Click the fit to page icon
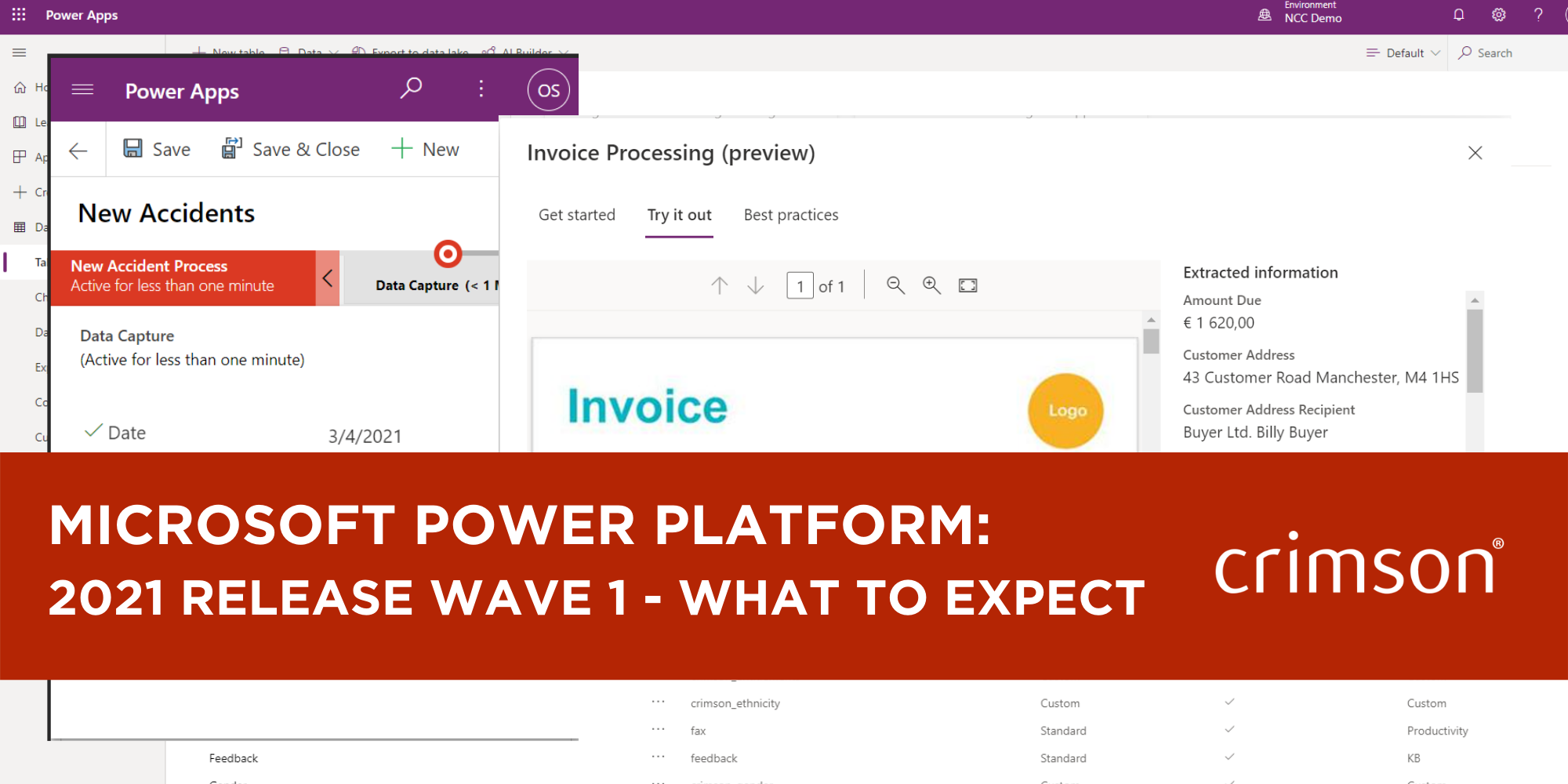 point(968,285)
